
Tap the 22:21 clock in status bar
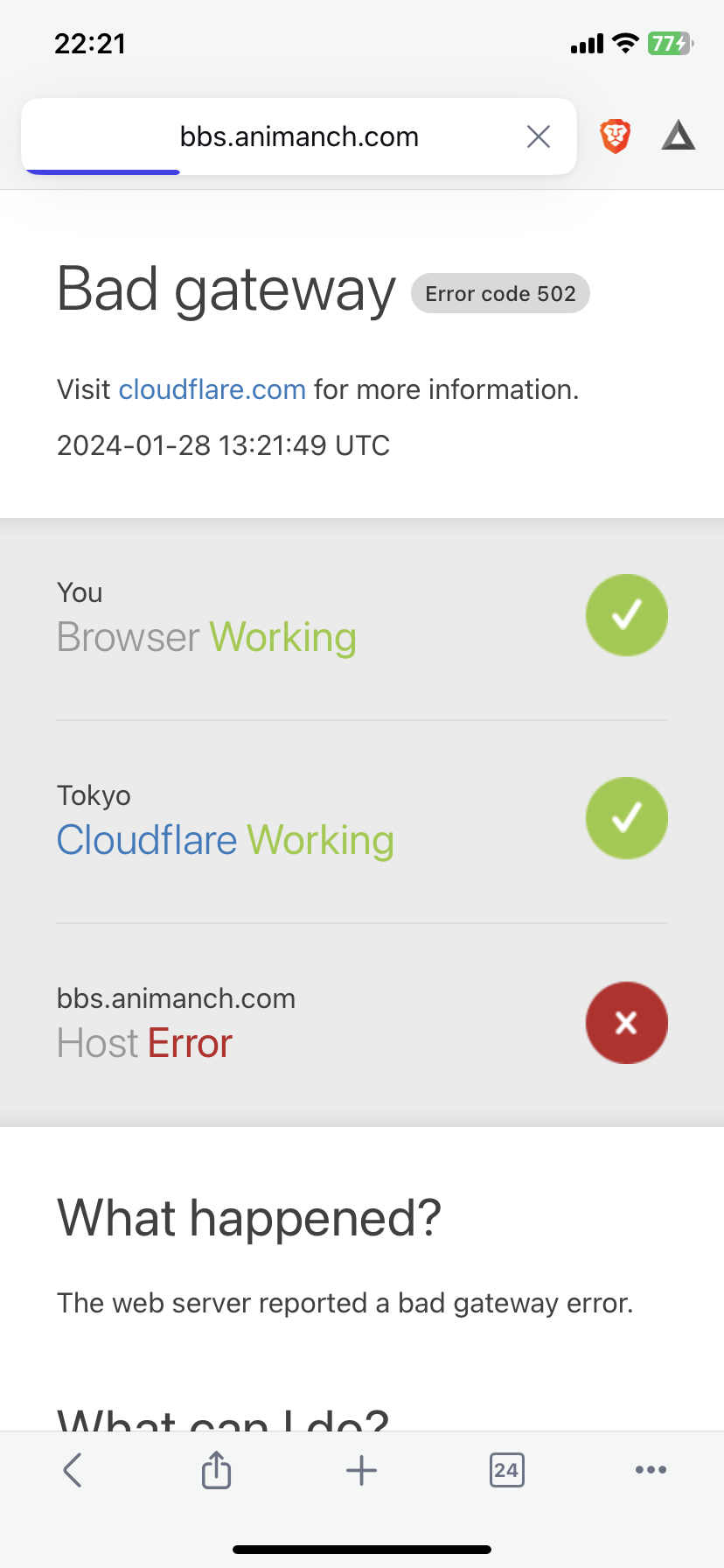coord(90,44)
